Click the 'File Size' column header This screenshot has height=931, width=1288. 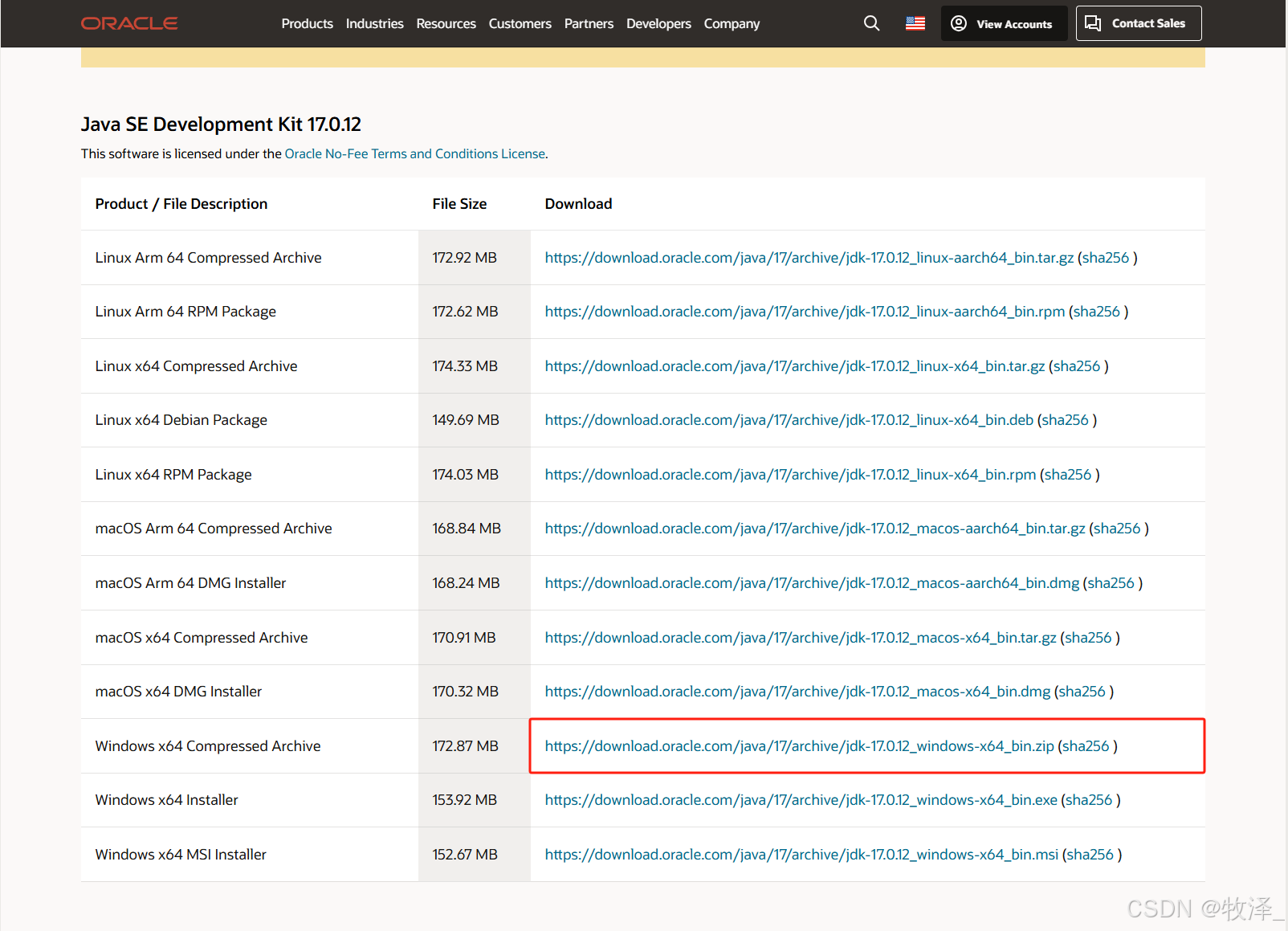coord(459,204)
